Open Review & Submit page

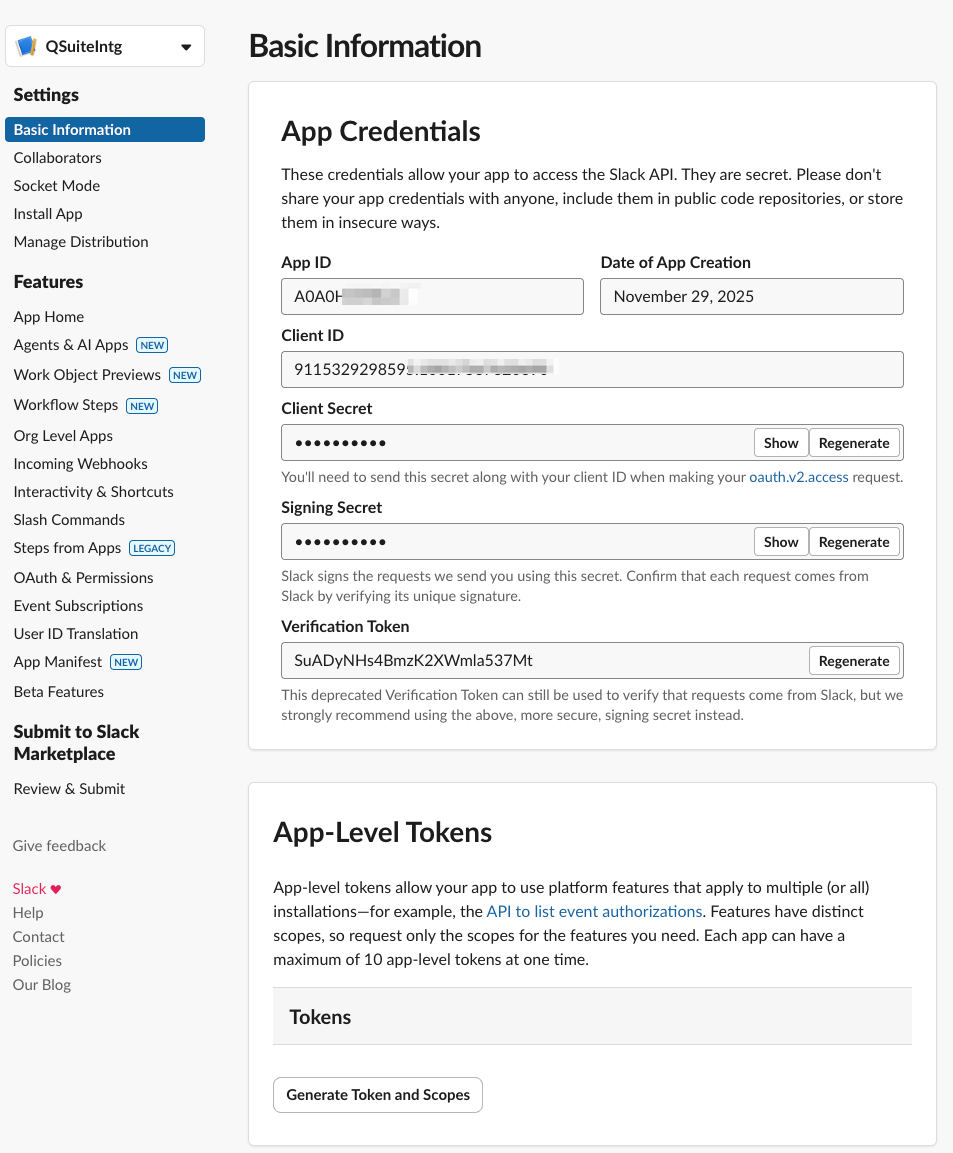pyautogui.click(x=69, y=788)
